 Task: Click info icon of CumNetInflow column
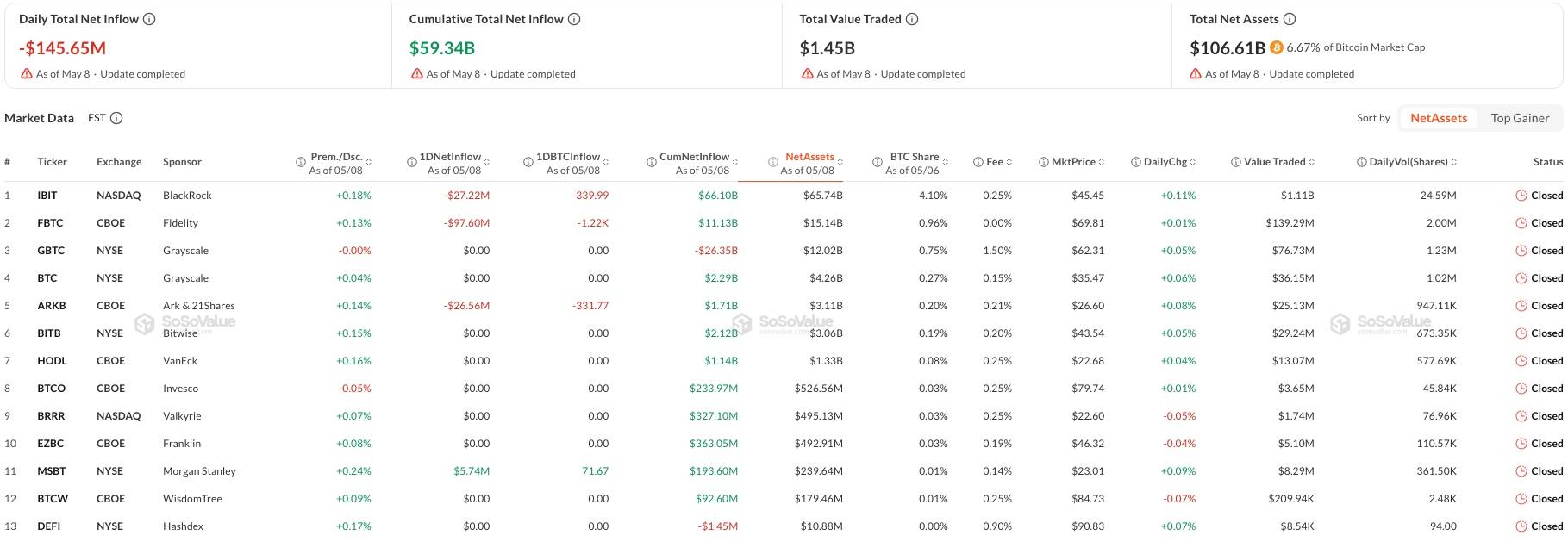pos(652,162)
